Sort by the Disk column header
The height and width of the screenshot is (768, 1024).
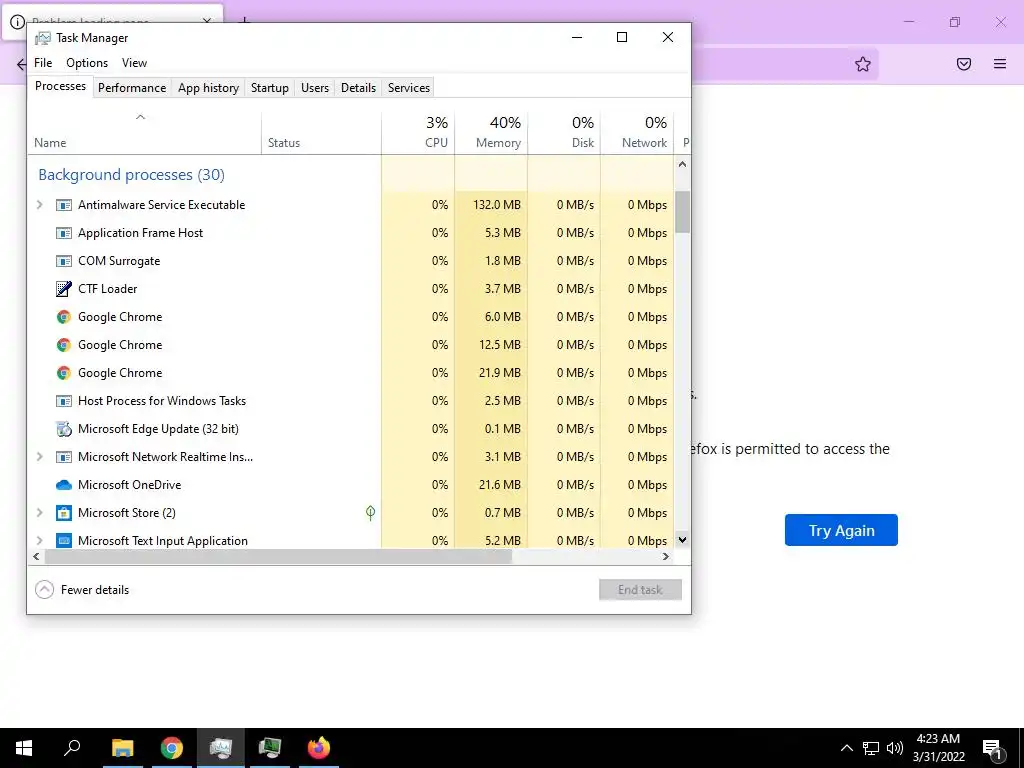click(564, 133)
